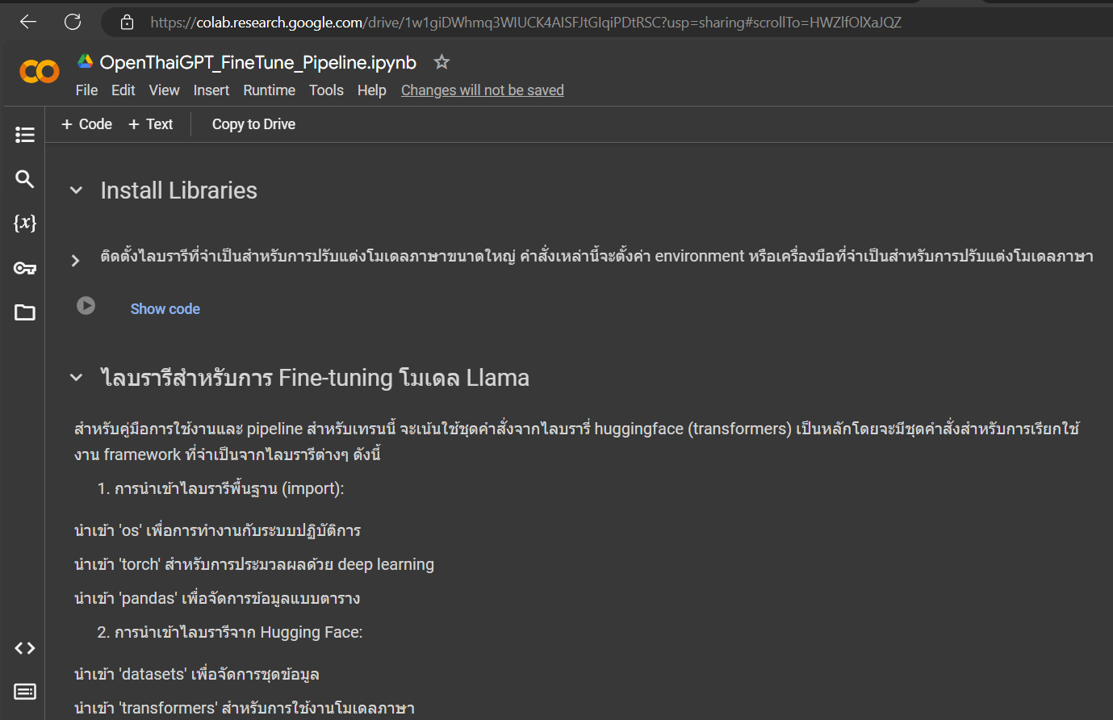This screenshot has width=1113, height=720.
Task: Open the table of contents panel
Action: [25, 134]
